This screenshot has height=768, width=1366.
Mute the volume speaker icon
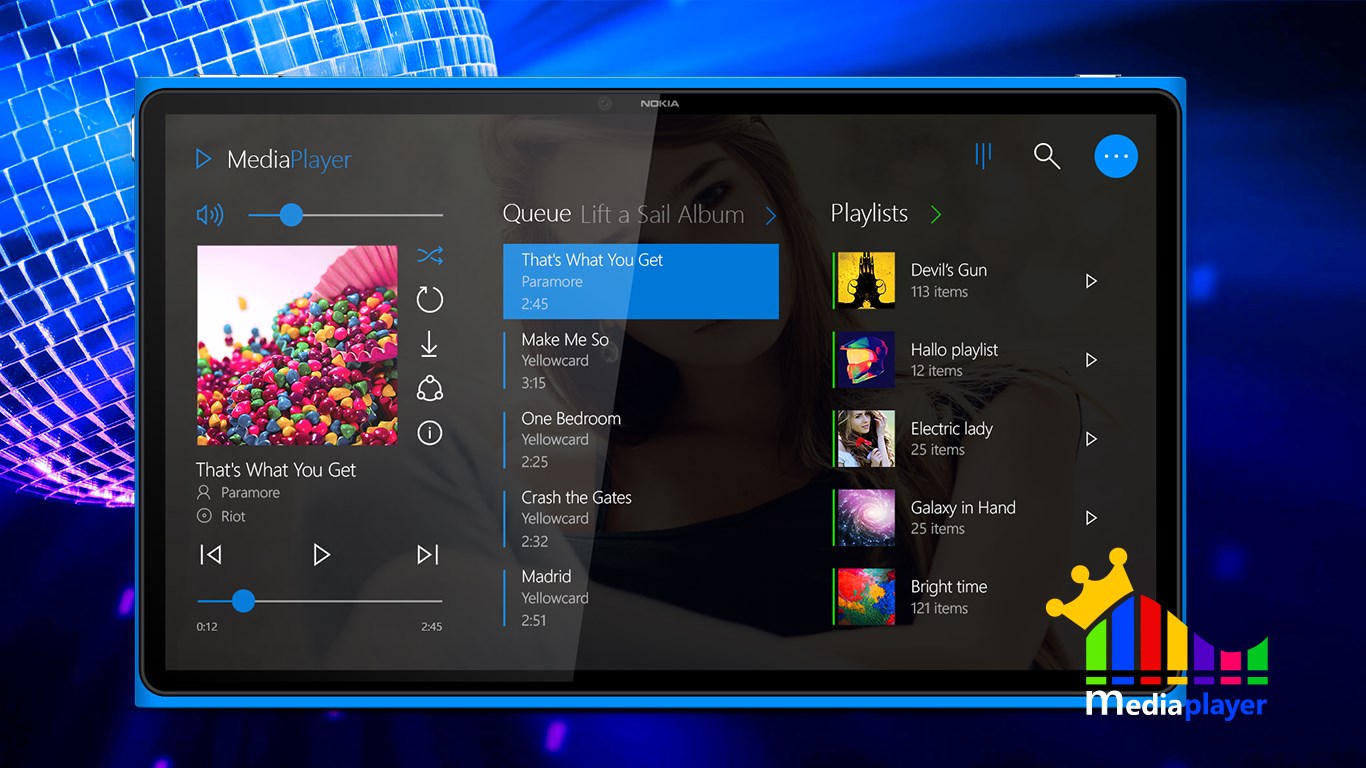(210, 215)
